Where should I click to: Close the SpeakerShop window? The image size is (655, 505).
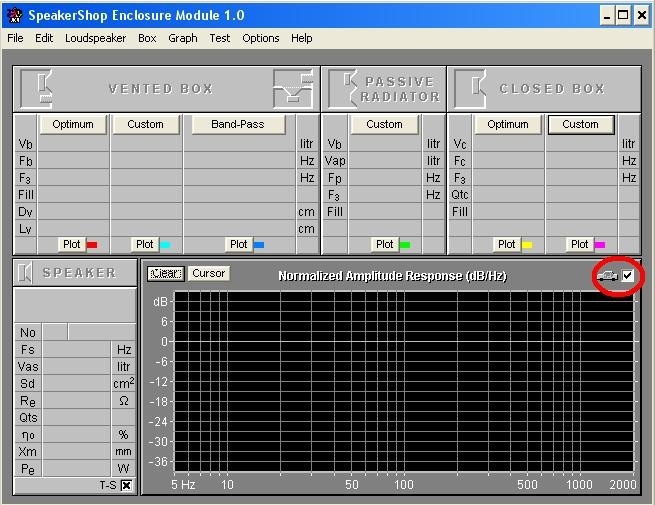[642, 16]
